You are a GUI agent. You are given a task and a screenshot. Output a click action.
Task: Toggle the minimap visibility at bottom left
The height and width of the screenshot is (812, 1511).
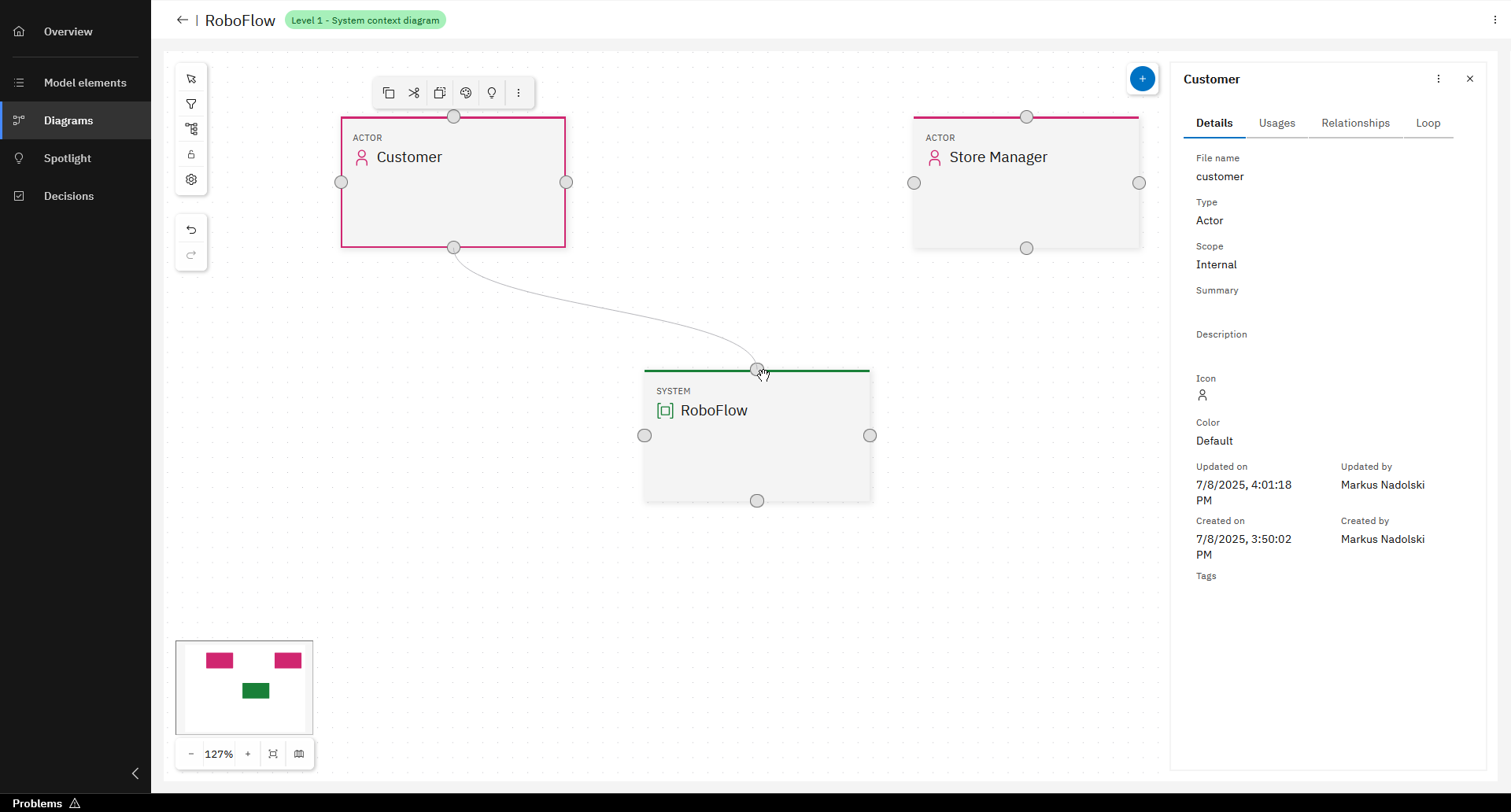299,753
